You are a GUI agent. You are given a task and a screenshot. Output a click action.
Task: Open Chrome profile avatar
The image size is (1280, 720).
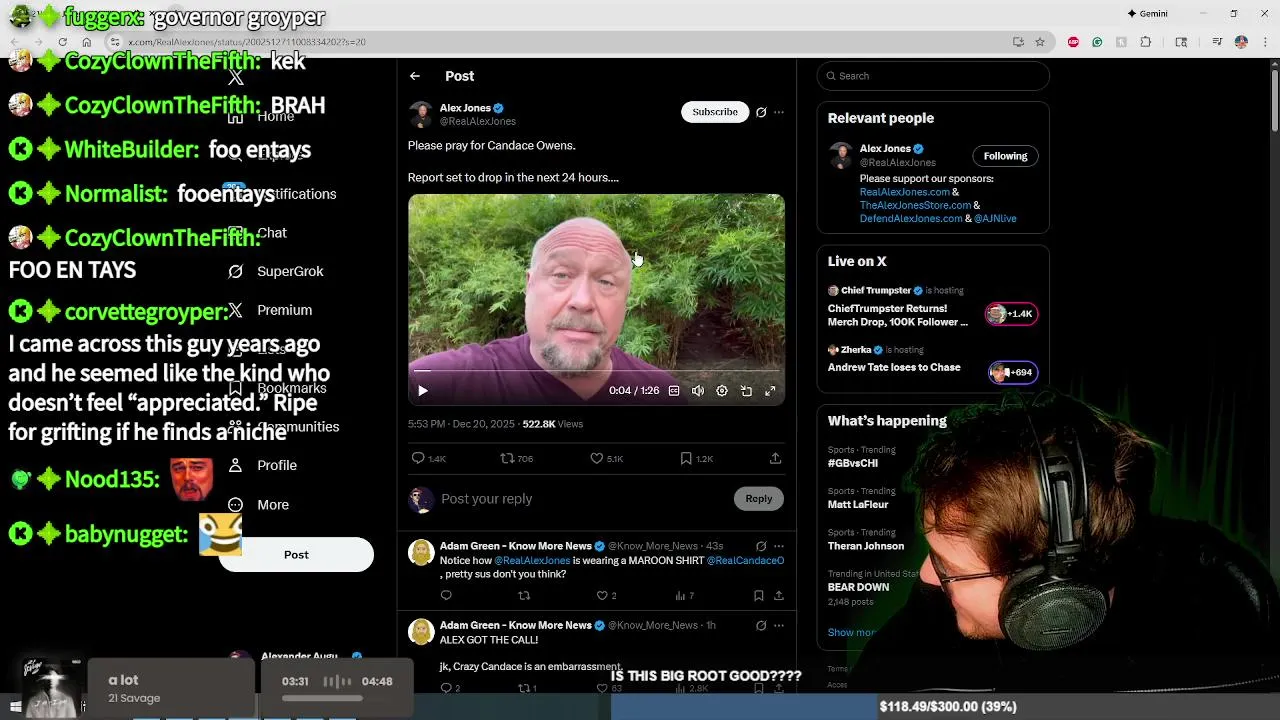click(x=1241, y=42)
